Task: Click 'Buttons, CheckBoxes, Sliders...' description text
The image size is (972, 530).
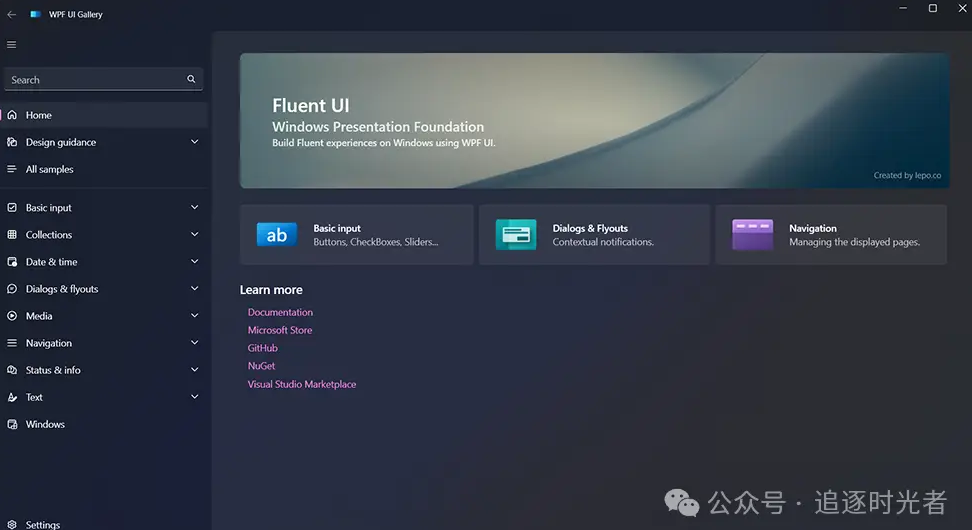Action: (376, 242)
